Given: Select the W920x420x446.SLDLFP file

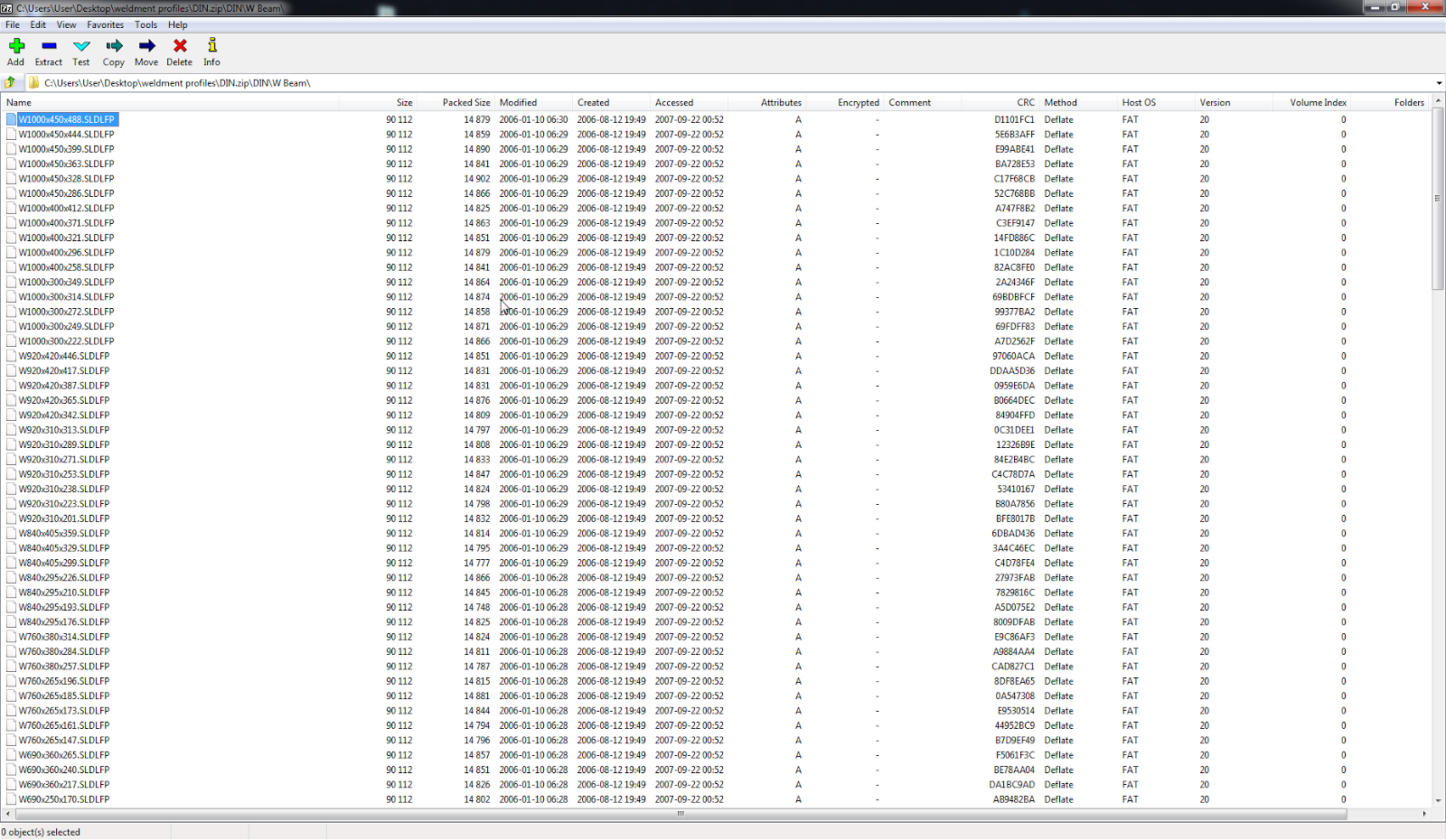Looking at the screenshot, I should [63, 356].
